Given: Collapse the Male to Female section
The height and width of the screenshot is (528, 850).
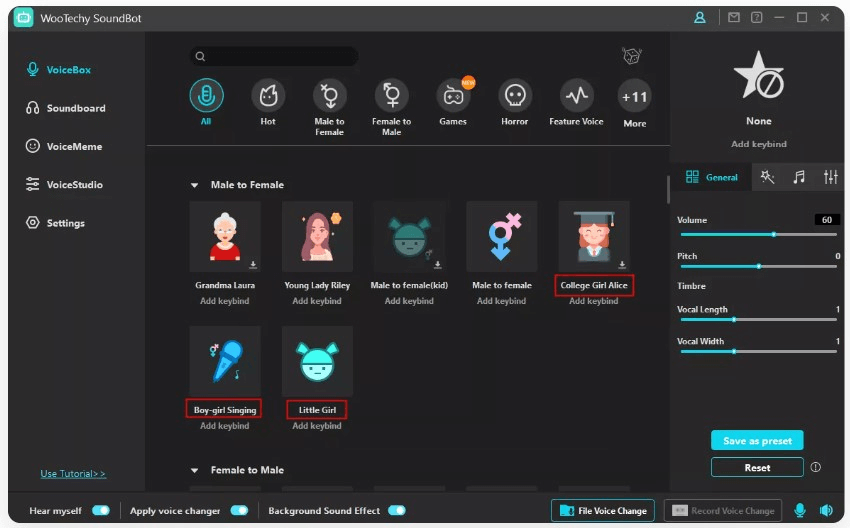Looking at the screenshot, I should click(x=195, y=185).
